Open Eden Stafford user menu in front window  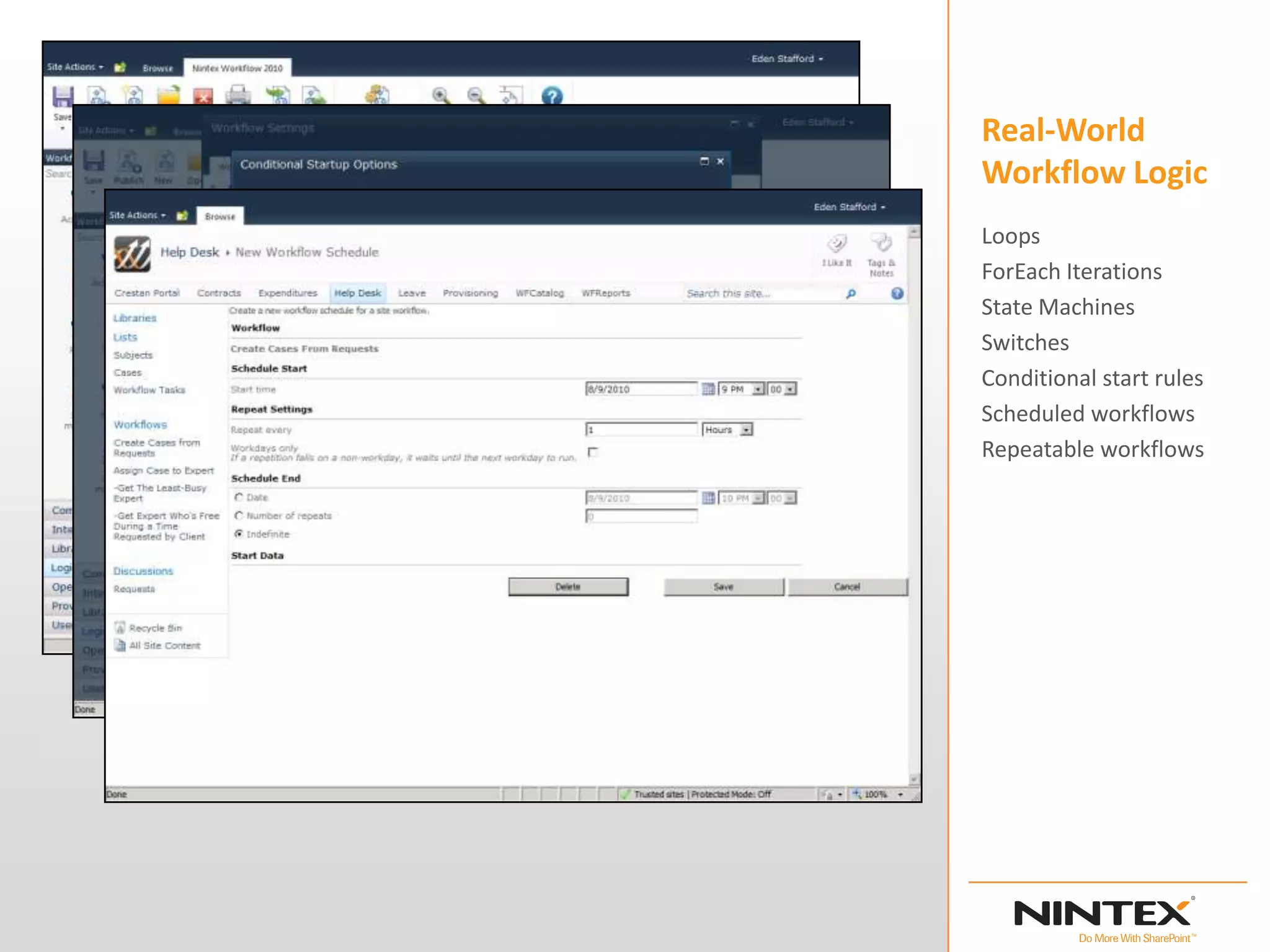click(850, 206)
